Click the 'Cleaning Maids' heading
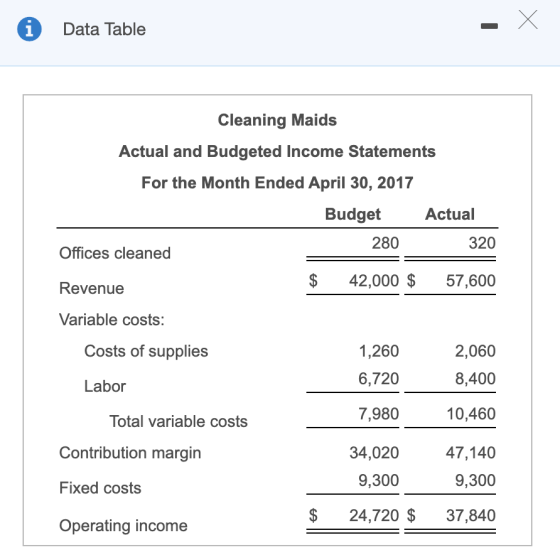Screen dimensions: 560x550 click(x=277, y=120)
